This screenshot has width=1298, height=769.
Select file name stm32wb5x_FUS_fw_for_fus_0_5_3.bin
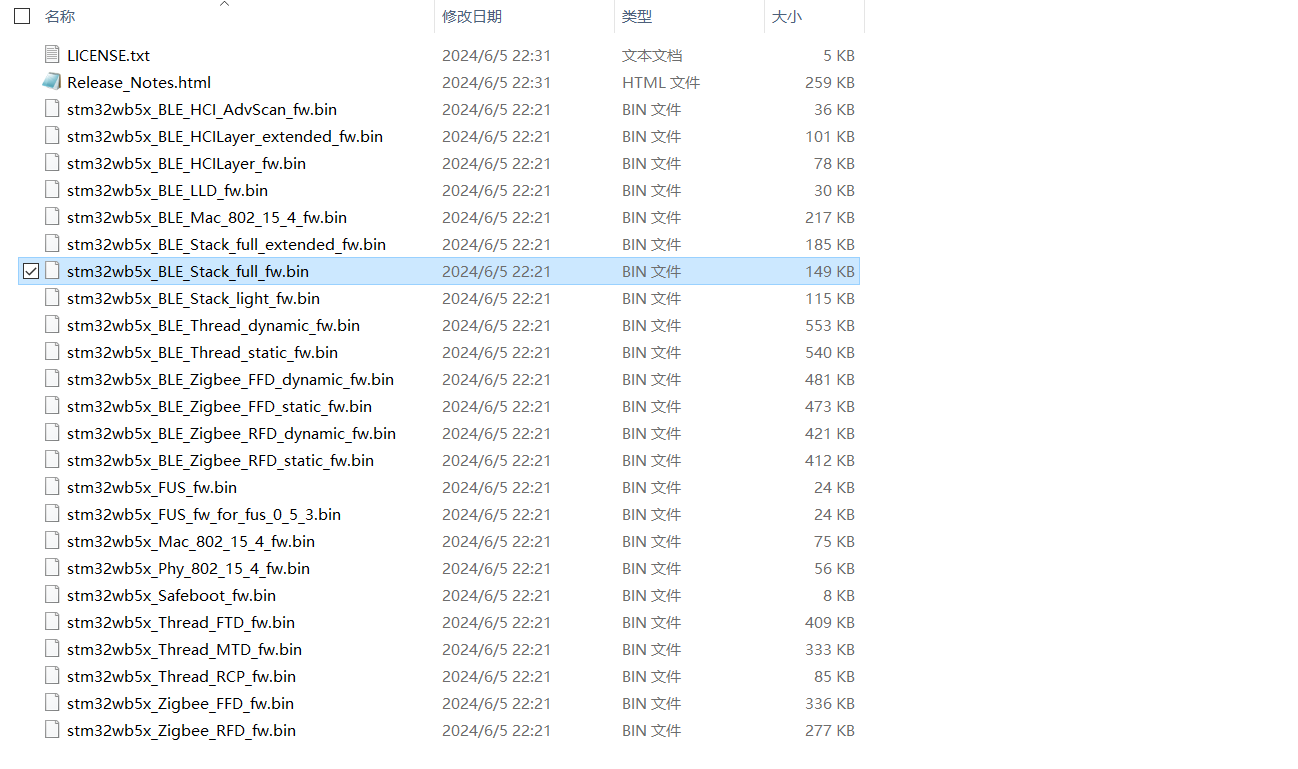pyautogui.click(x=204, y=515)
